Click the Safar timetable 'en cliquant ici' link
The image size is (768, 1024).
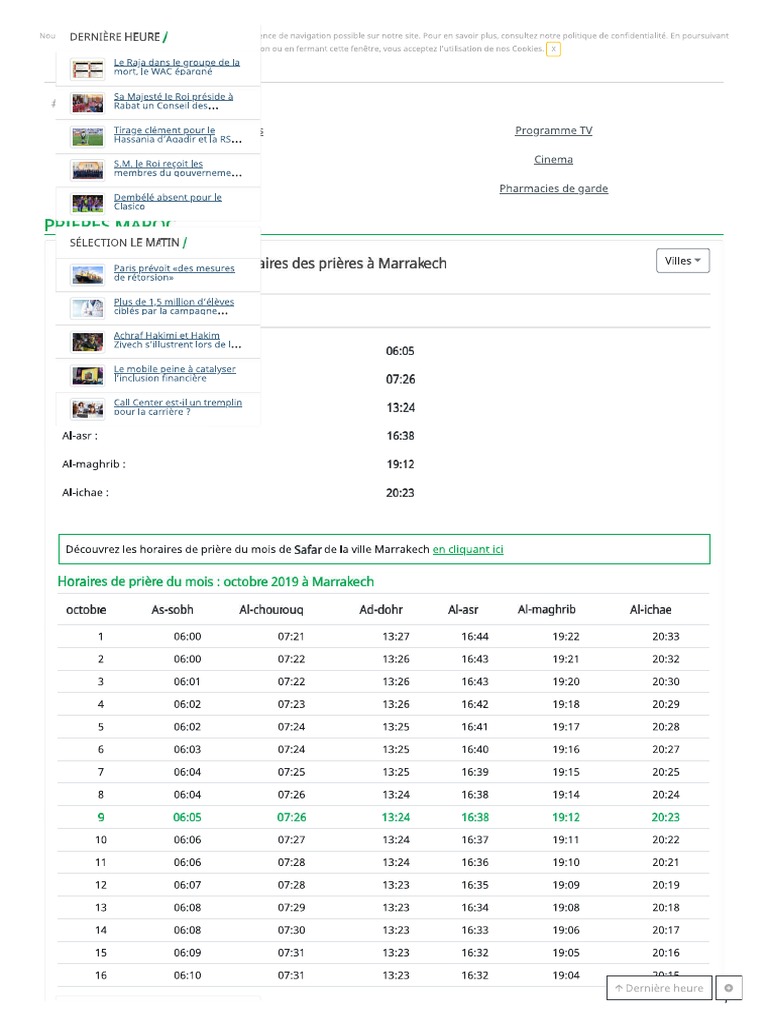coord(467,550)
